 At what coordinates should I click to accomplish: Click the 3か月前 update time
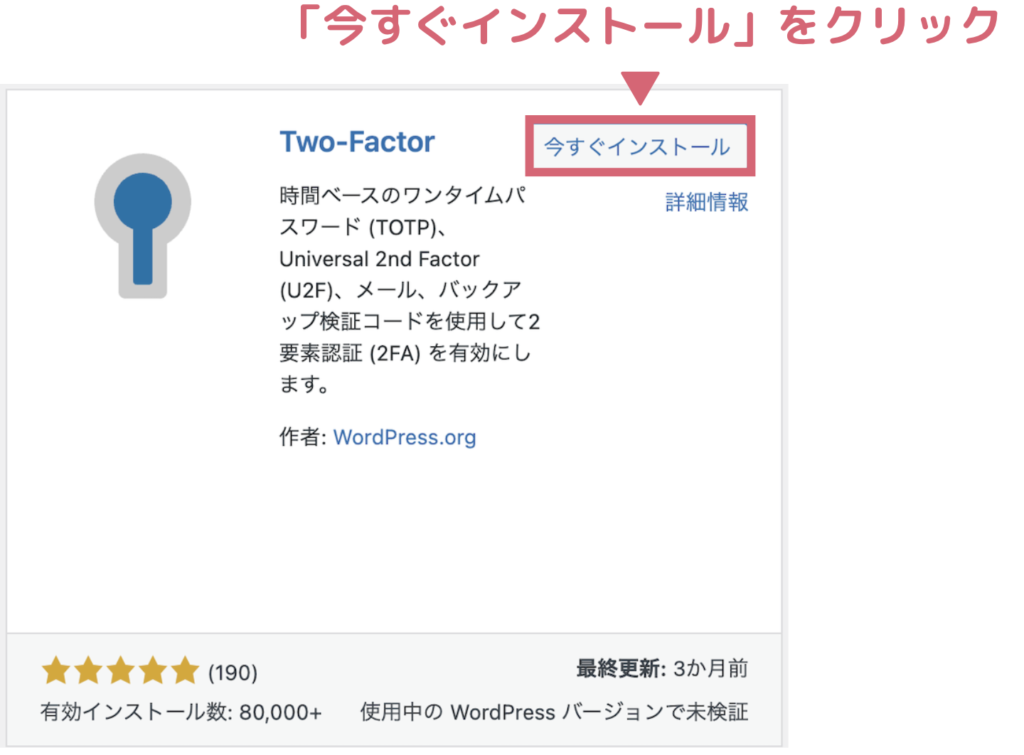point(711,669)
